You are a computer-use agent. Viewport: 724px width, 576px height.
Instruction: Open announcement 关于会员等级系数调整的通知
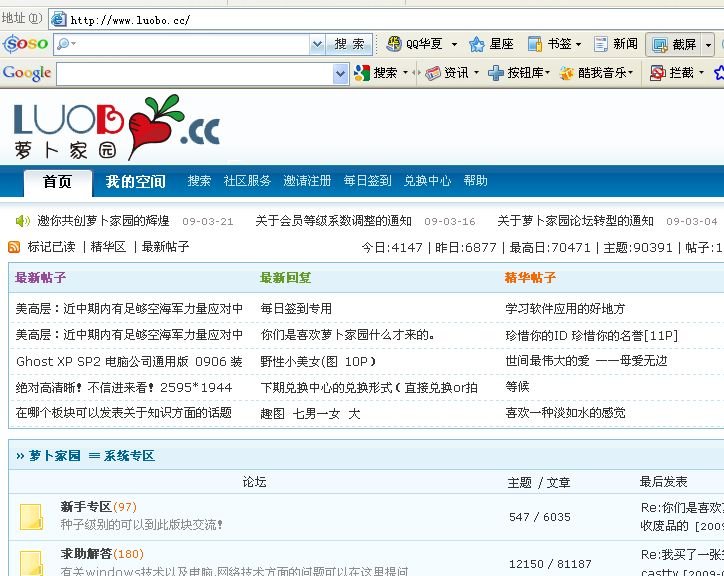pos(333,221)
